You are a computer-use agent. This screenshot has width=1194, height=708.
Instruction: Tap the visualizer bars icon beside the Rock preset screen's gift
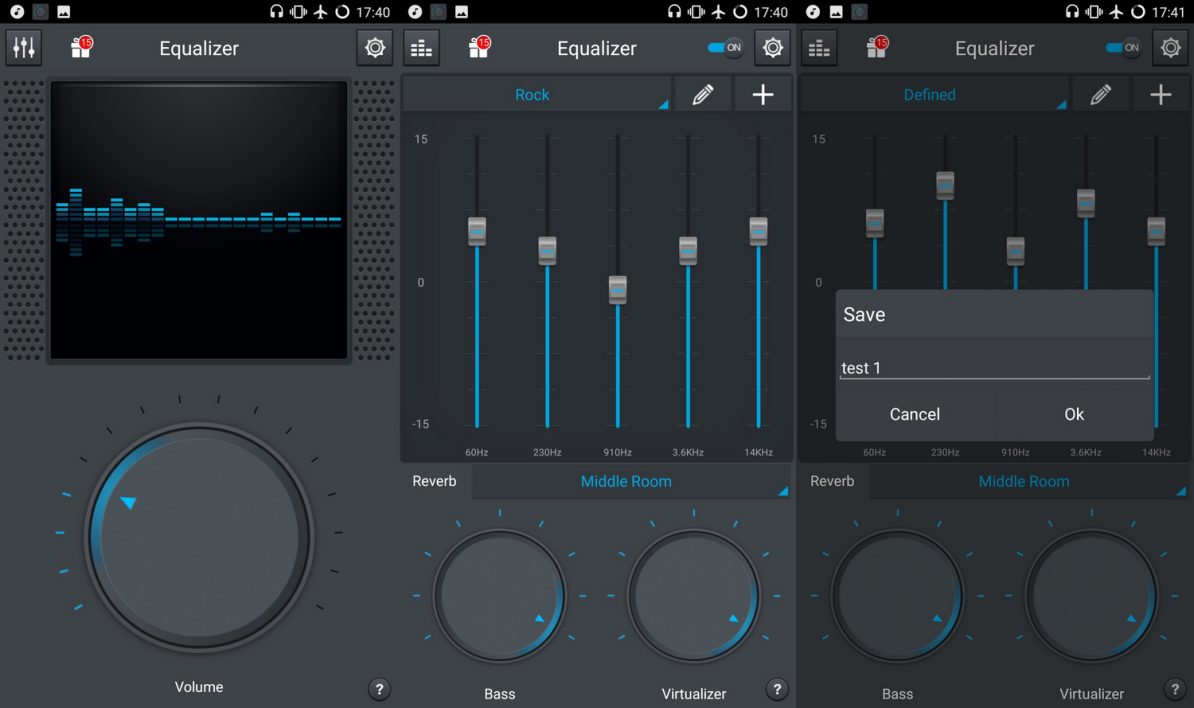pos(421,48)
